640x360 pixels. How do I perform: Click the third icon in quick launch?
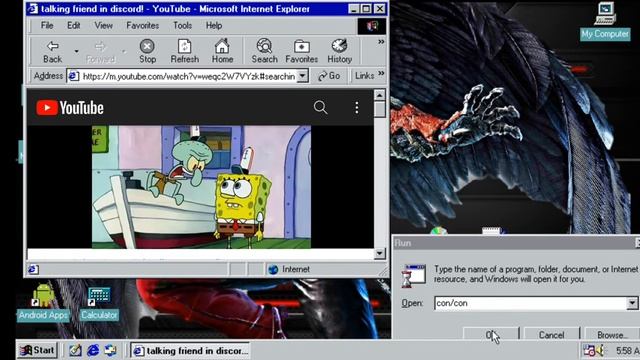[x=110, y=350]
